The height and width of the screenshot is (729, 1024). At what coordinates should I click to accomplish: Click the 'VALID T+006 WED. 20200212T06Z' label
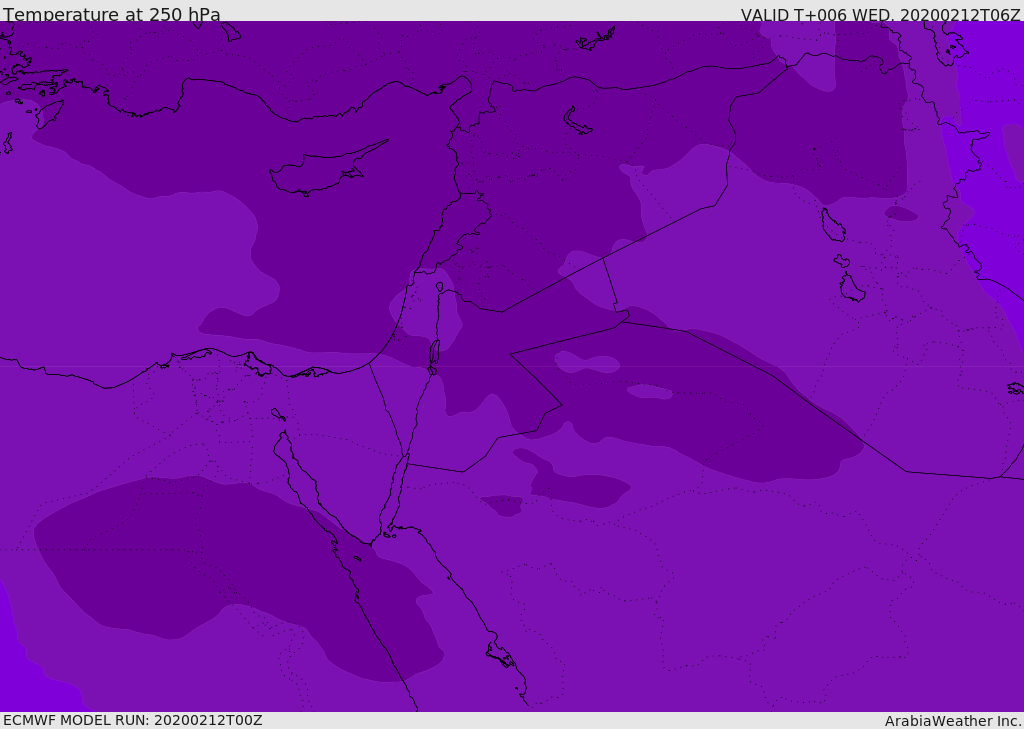click(x=880, y=15)
